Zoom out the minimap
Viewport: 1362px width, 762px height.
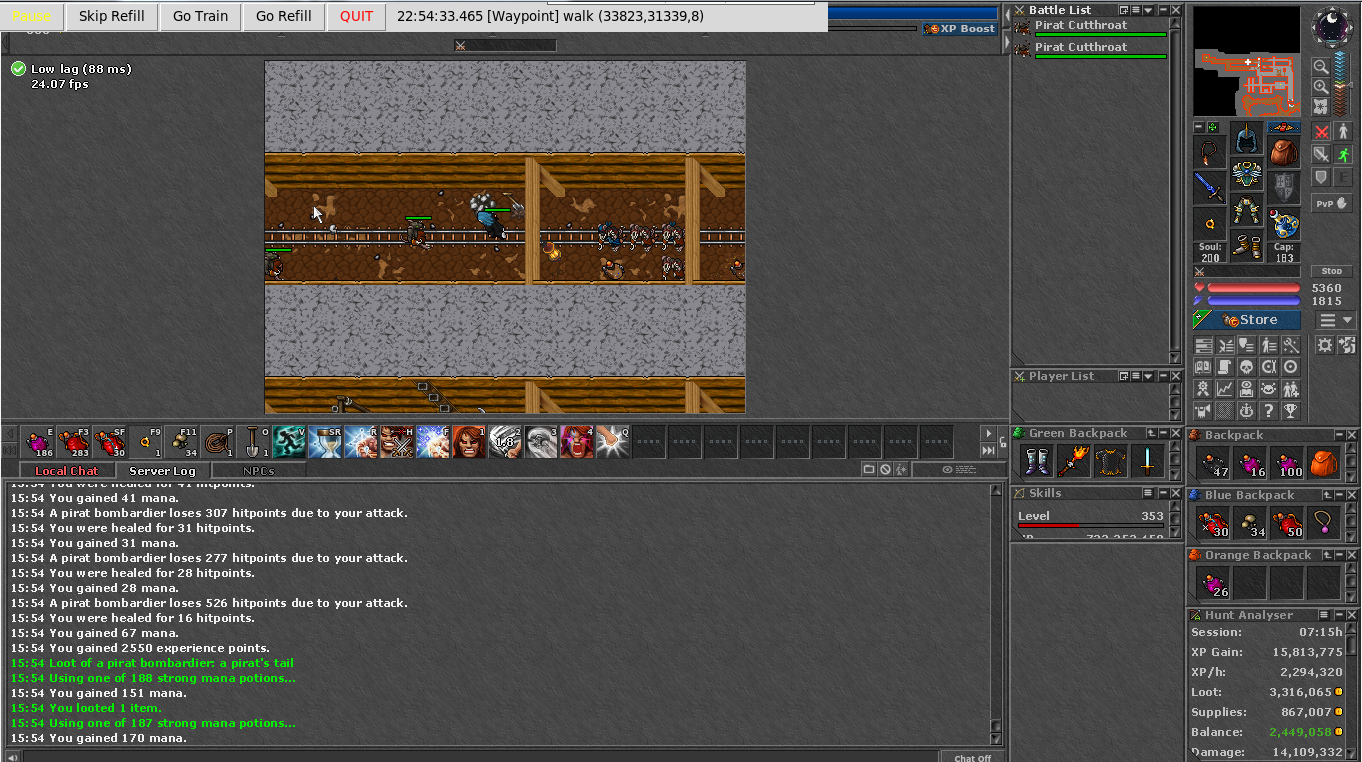pos(1321,67)
